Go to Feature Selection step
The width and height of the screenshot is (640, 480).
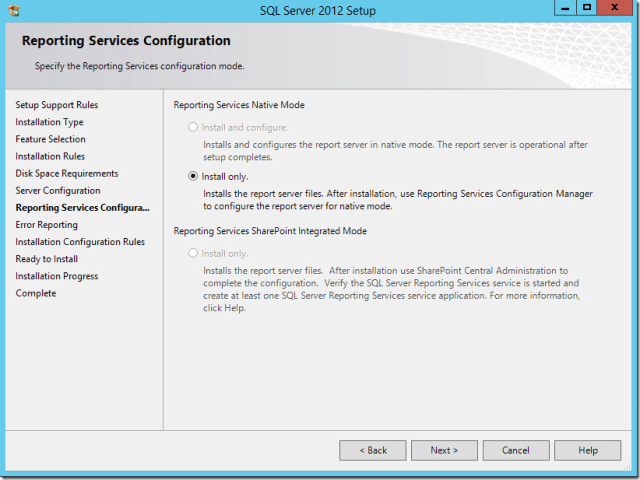click(51, 139)
